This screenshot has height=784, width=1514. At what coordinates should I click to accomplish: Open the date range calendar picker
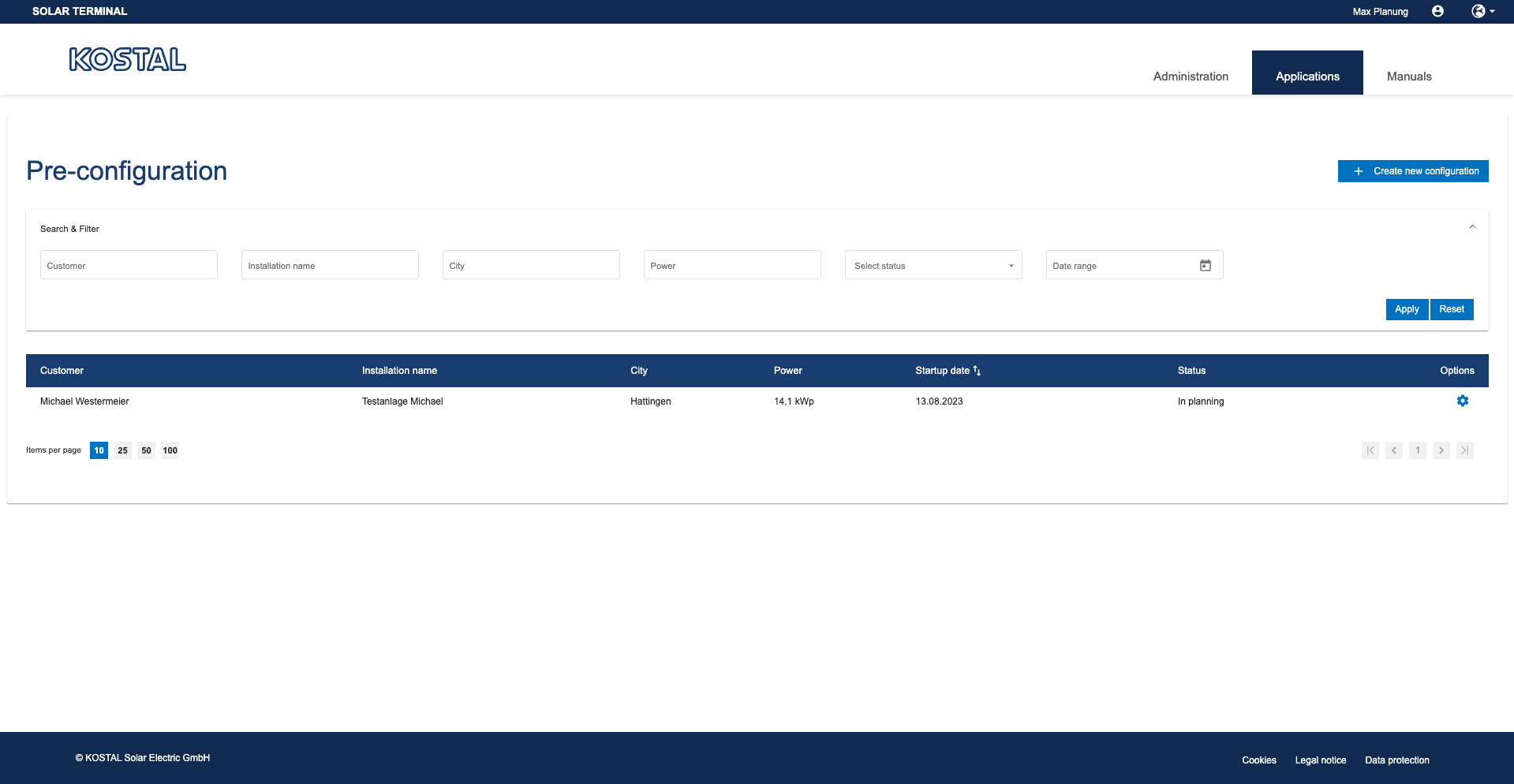pos(1205,265)
